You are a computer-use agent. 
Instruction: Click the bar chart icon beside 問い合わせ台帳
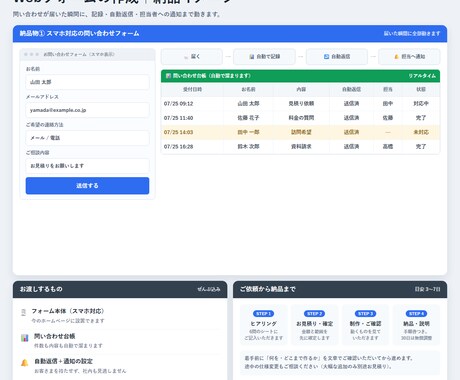click(x=25, y=338)
